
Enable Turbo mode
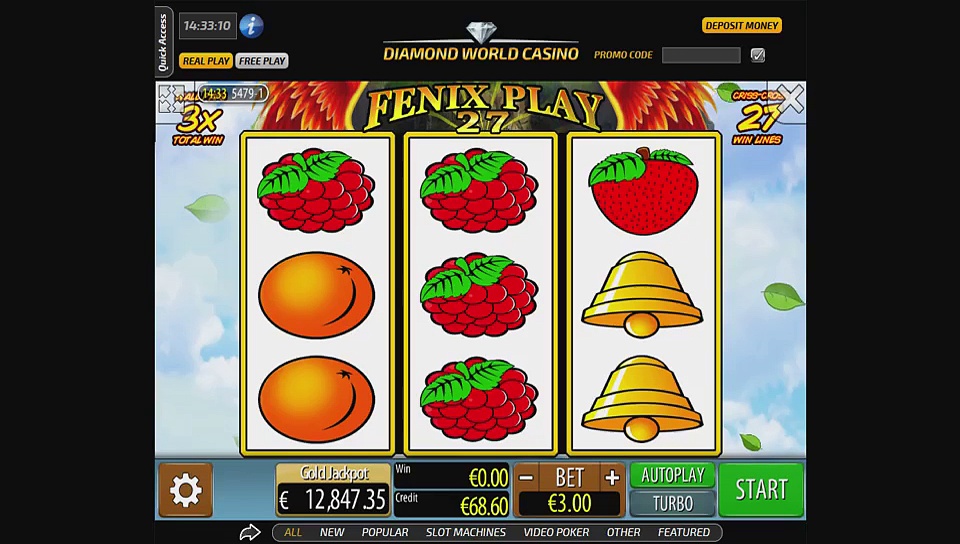point(672,504)
